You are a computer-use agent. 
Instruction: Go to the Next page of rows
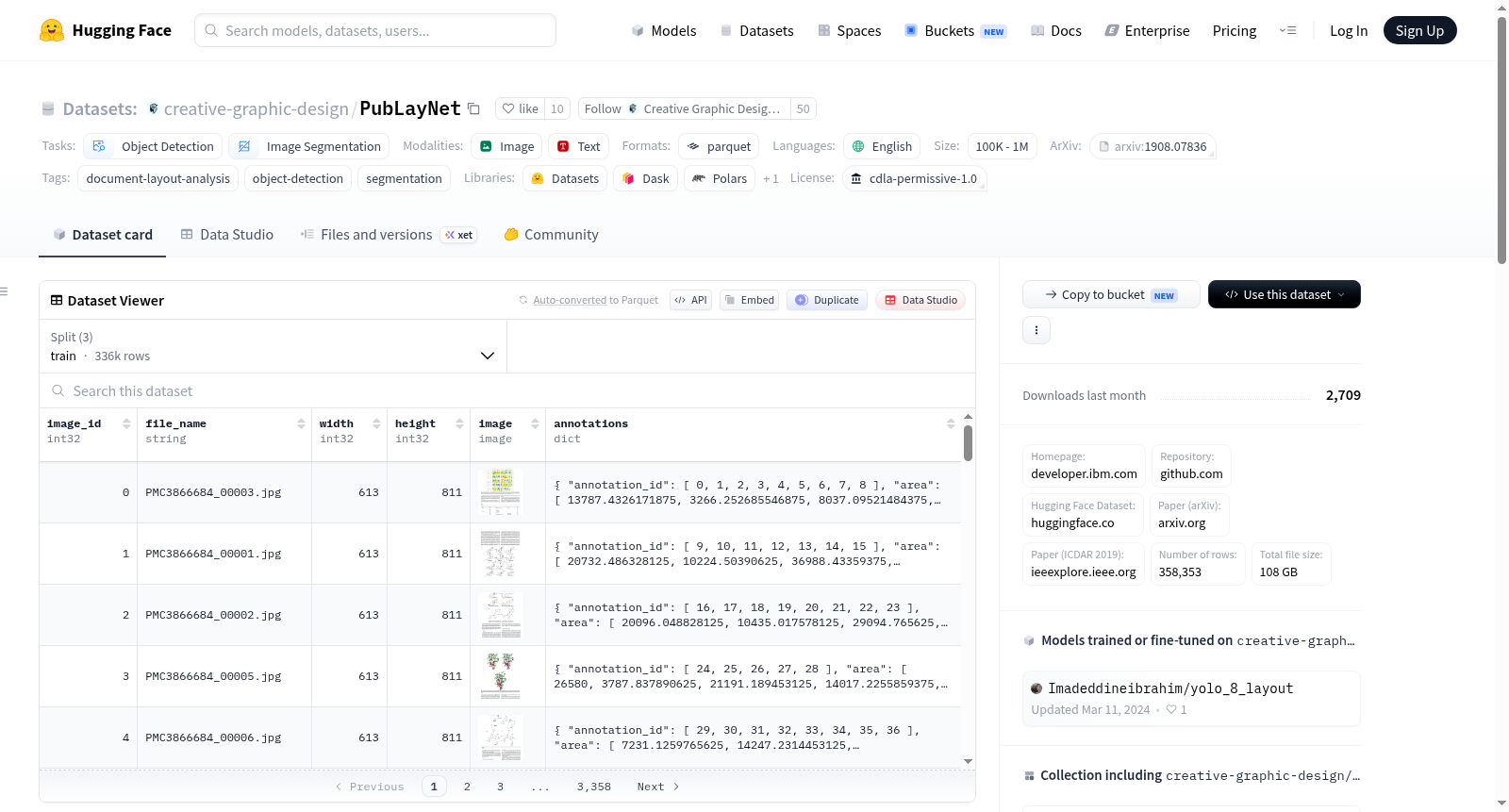coord(658,787)
